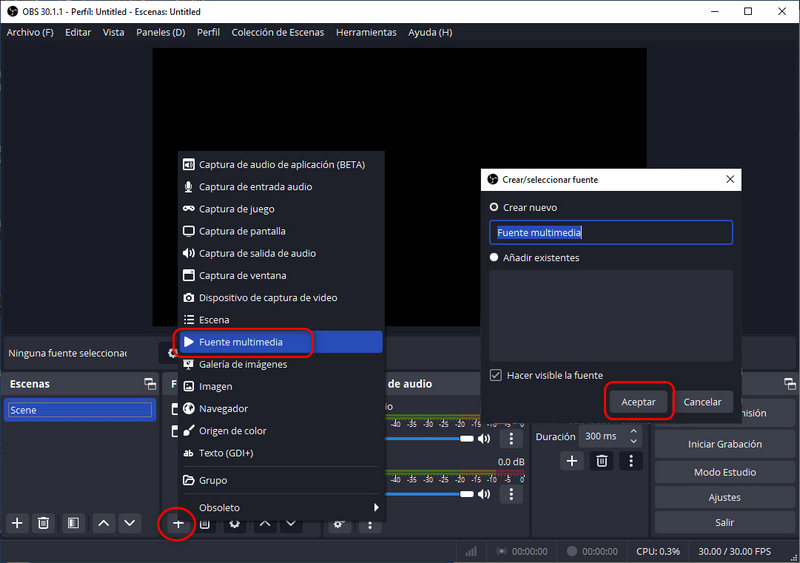800x563 pixels.
Task: Open advanced audio properties gear icon
Action: click(x=339, y=524)
